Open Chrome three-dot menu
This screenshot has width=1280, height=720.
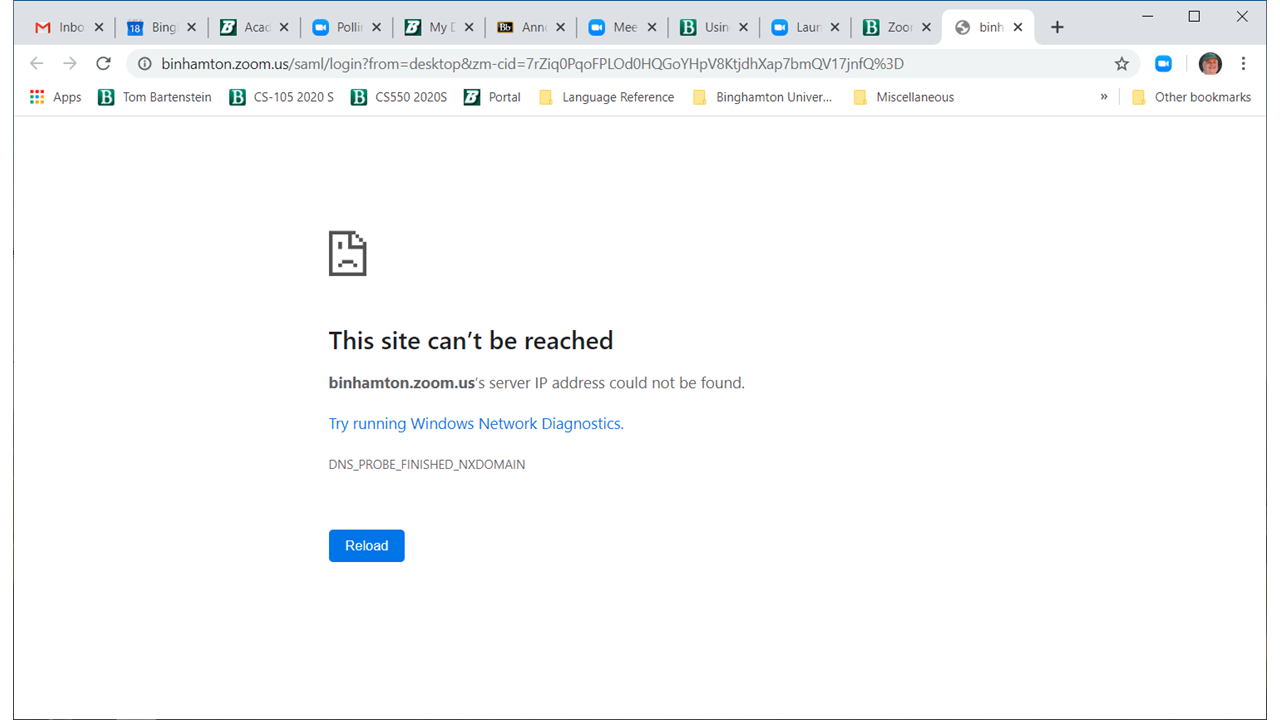coord(1243,64)
